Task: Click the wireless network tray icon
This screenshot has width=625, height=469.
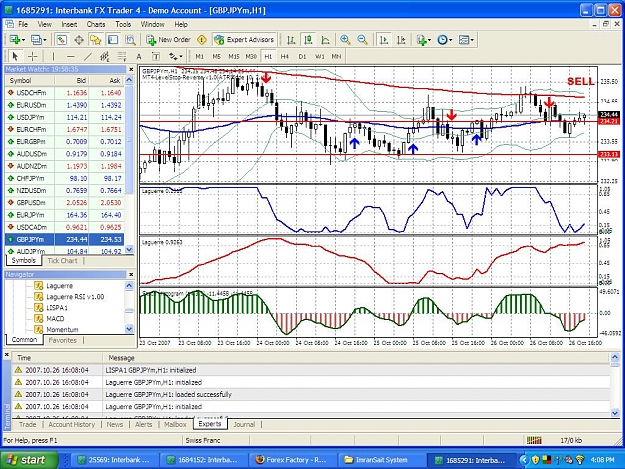Action: [x=580, y=460]
